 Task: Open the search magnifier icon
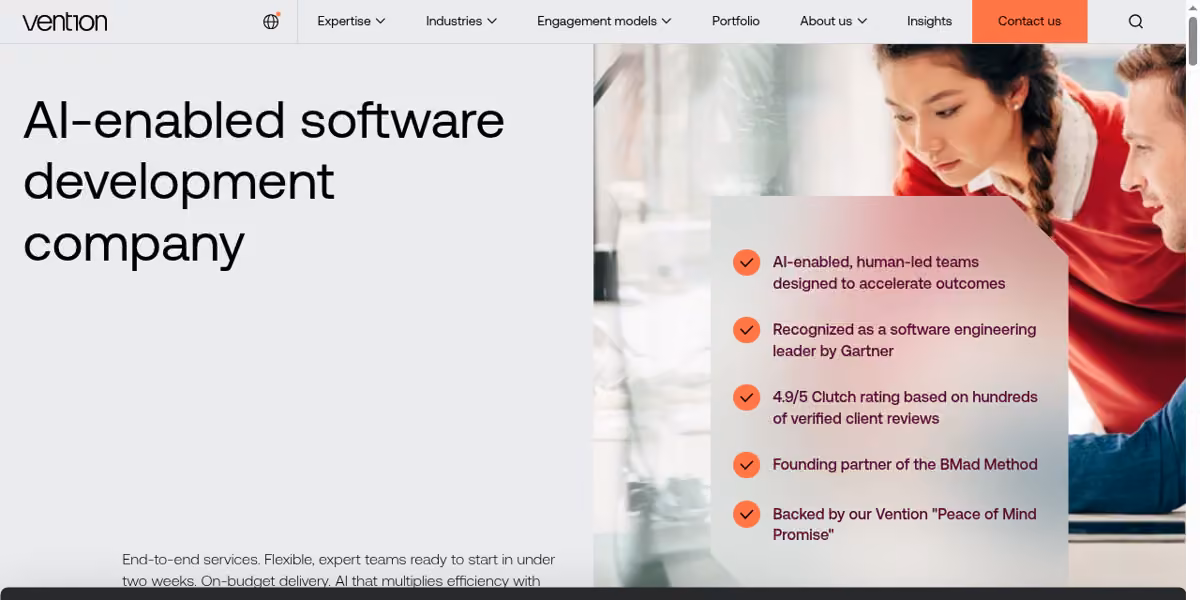1136,21
